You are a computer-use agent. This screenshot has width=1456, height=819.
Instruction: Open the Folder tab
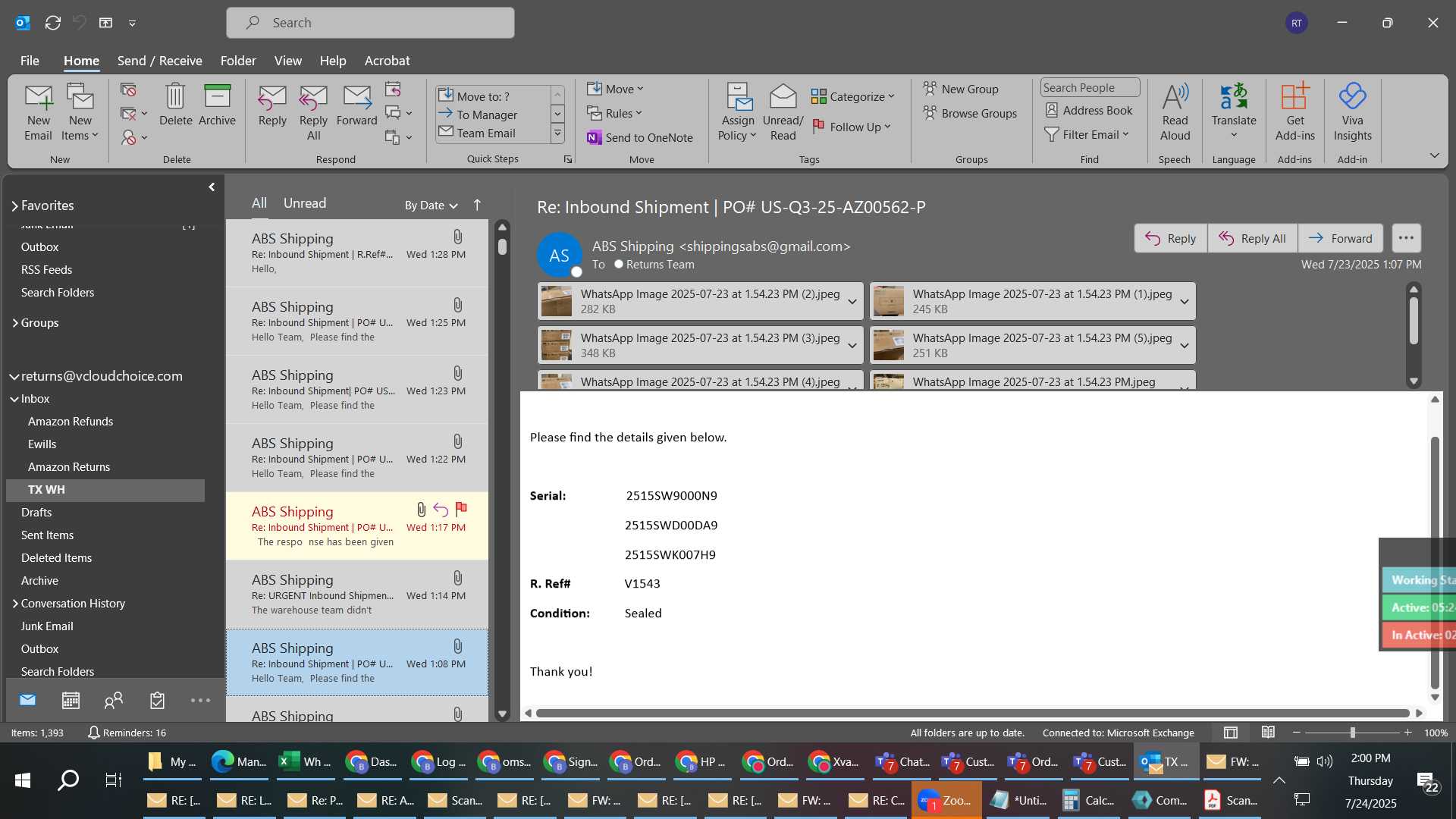tap(238, 61)
